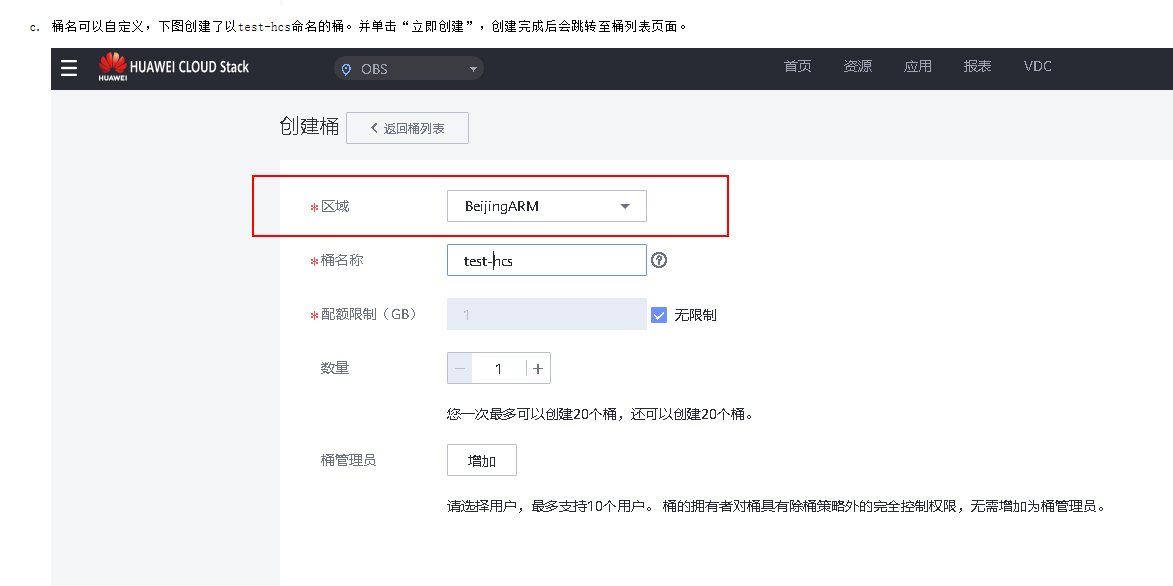Open the 应用 applications menu

pyautogui.click(x=917, y=66)
